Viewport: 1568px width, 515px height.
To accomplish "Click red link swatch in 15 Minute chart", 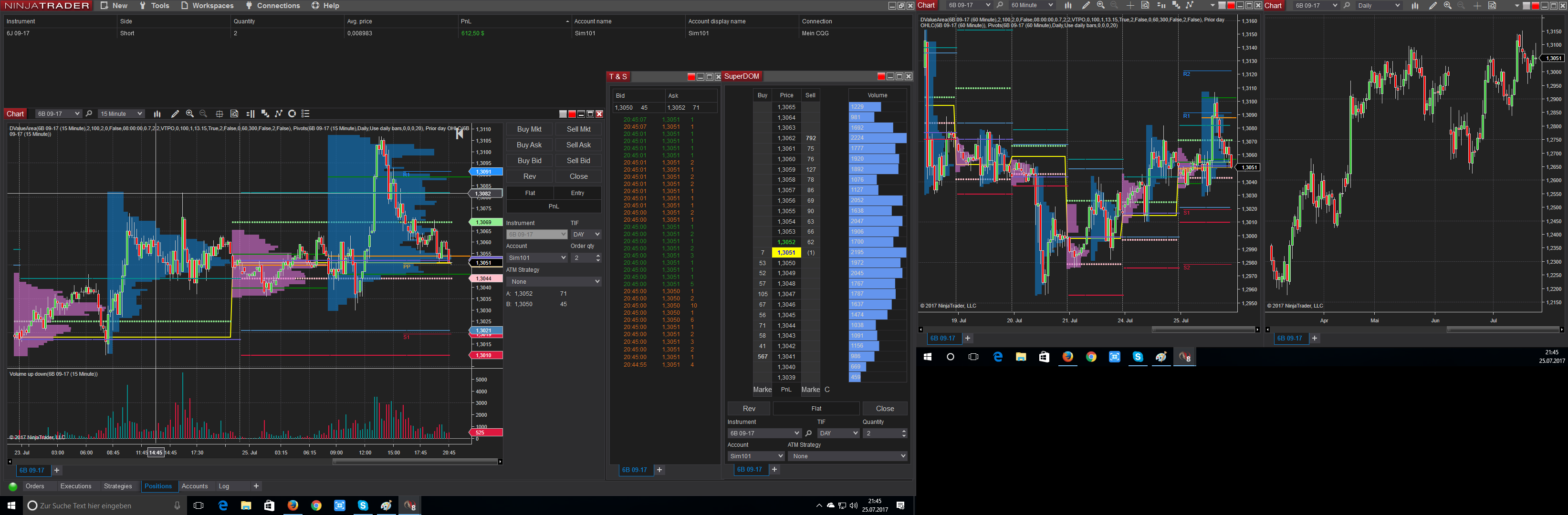I will [572, 113].
